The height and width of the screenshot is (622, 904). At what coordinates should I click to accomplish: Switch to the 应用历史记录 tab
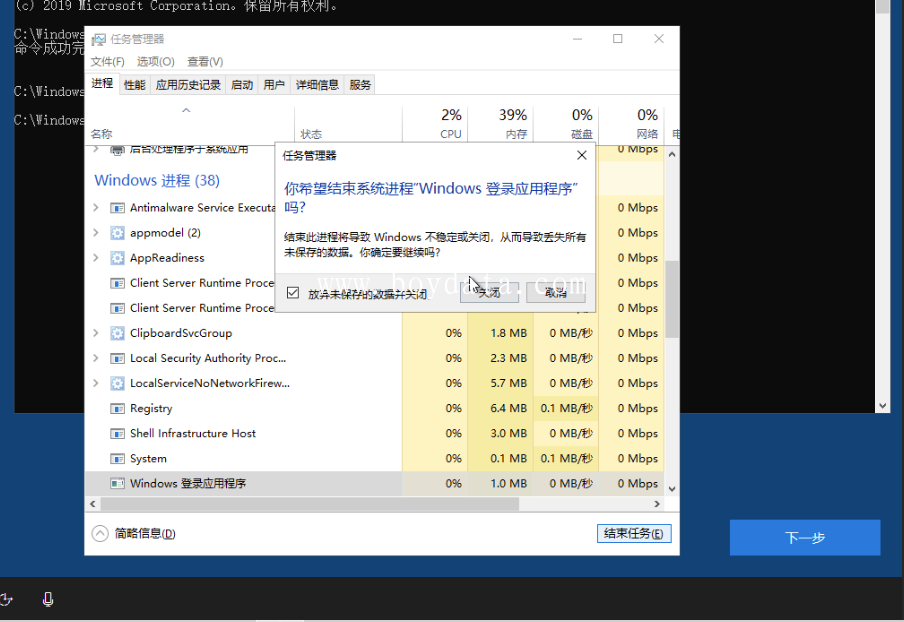point(188,85)
